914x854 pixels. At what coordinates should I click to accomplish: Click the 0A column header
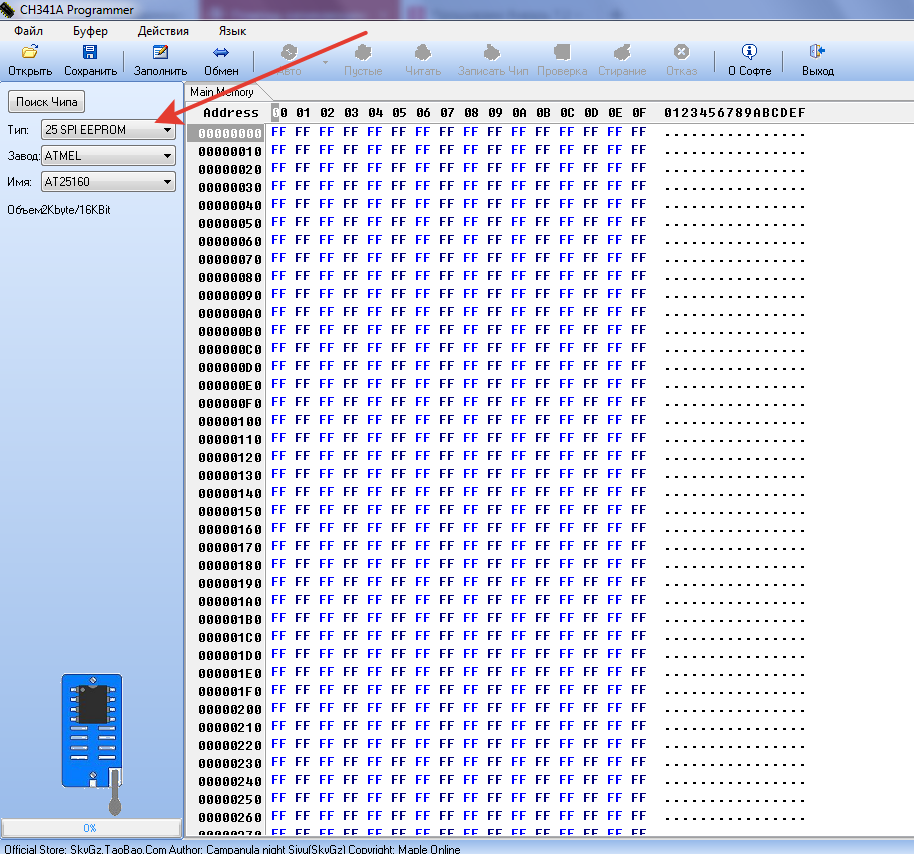(x=519, y=113)
